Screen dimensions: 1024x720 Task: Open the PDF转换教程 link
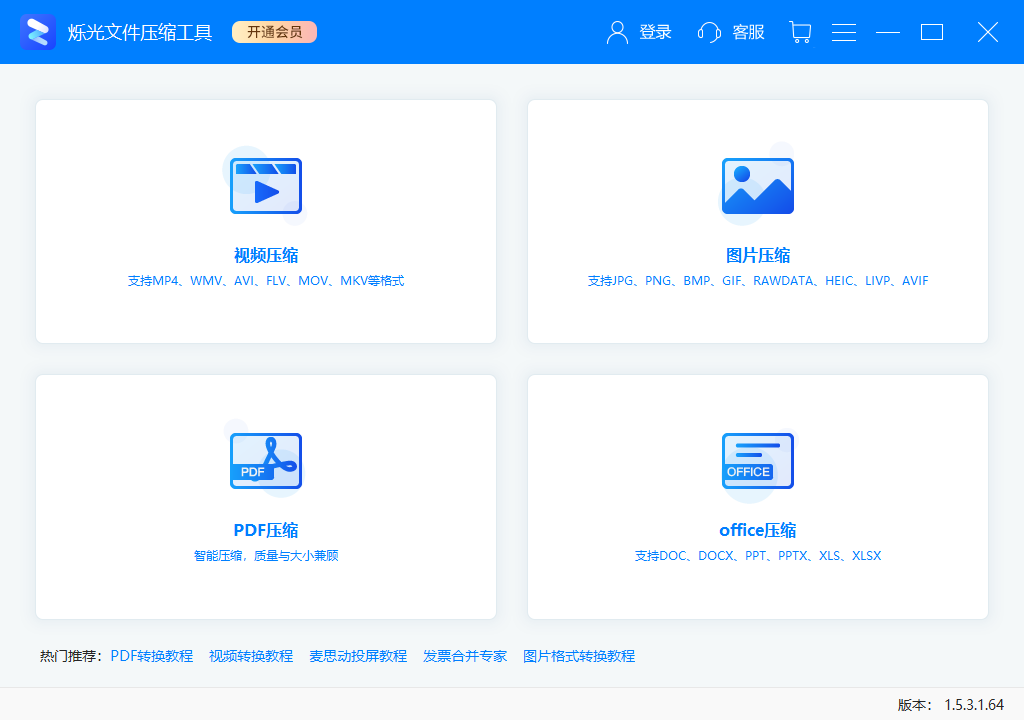(150, 655)
